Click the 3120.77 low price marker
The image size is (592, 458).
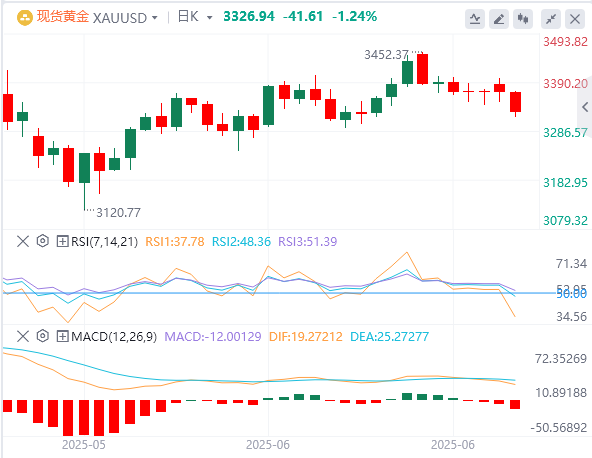(118, 213)
